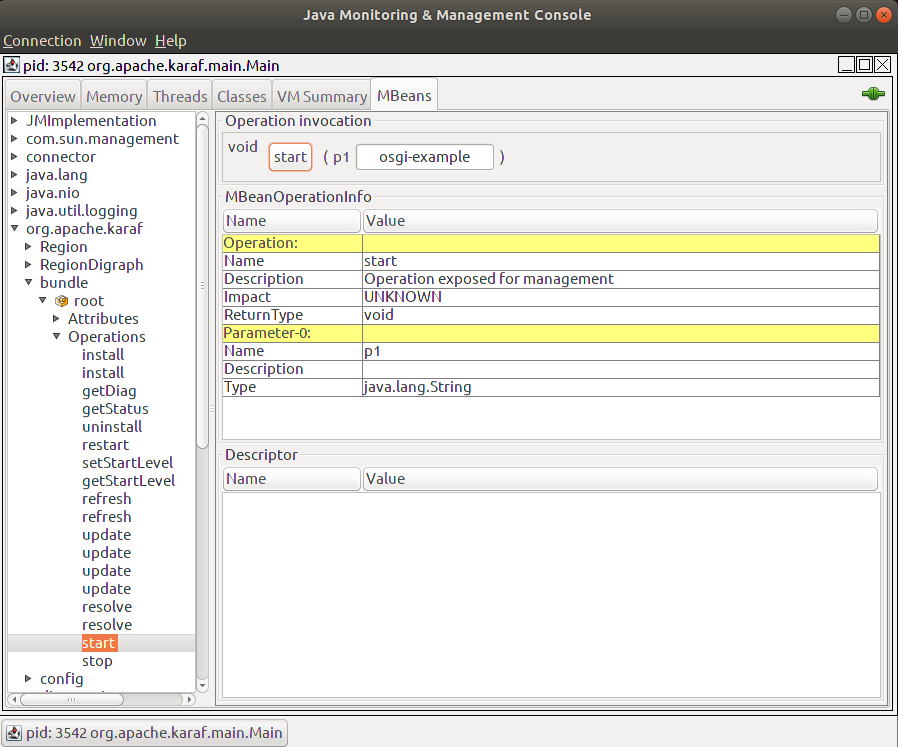Minimize the internal pid 3542 frame

(846, 65)
